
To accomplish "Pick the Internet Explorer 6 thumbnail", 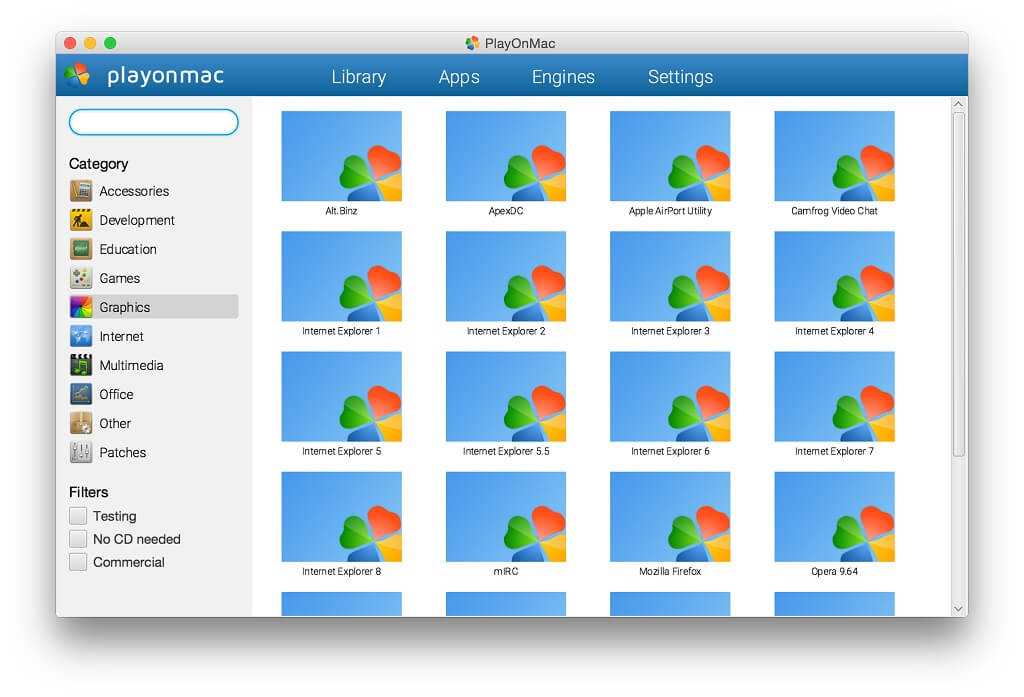I will pos(670,397).
